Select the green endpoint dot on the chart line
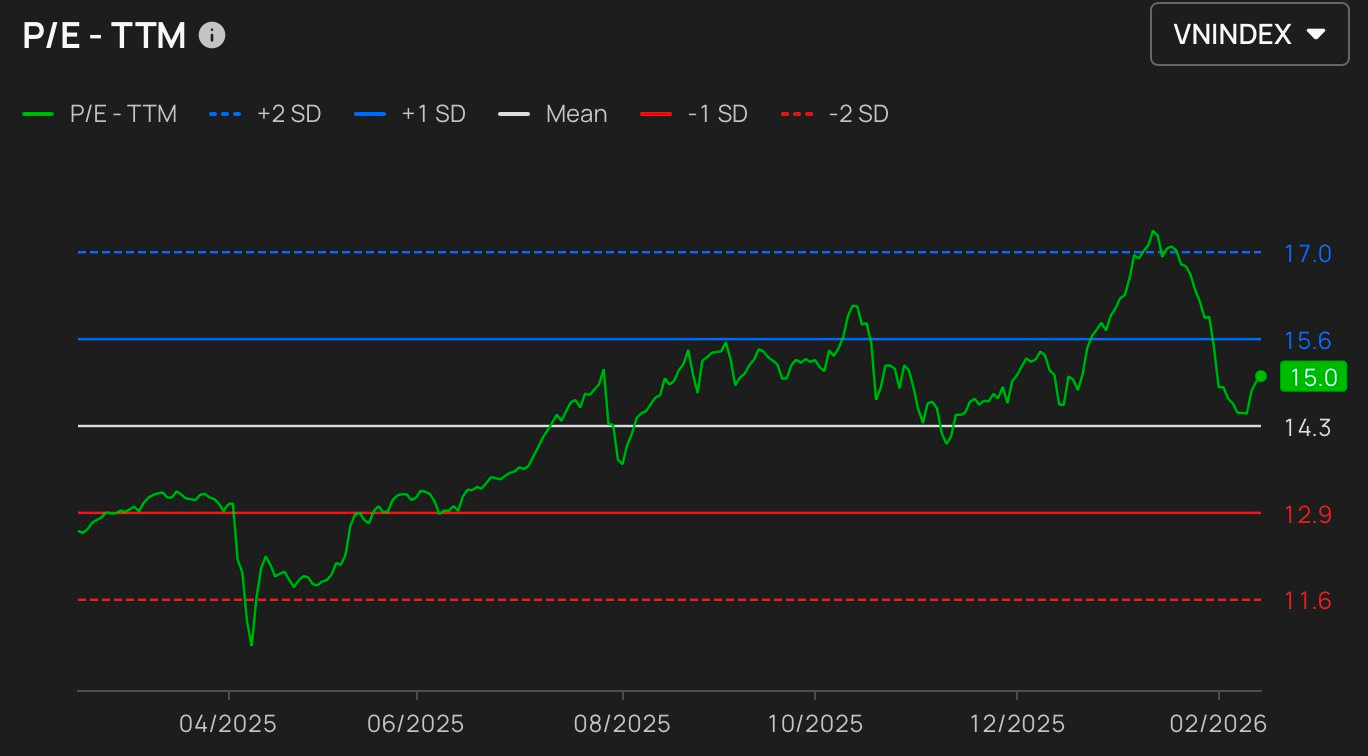The height and width of the screenshot is (756, 1368). click(x=1261, y=376)
